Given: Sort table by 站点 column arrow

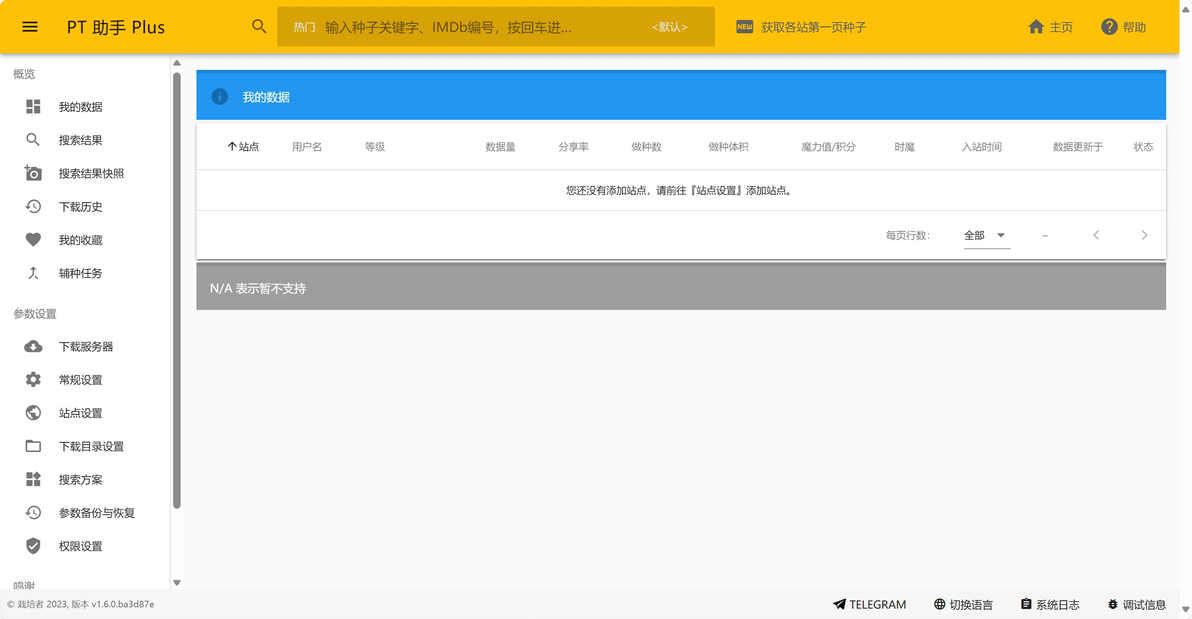Looking at the screenshot, I should pos(232,147).
